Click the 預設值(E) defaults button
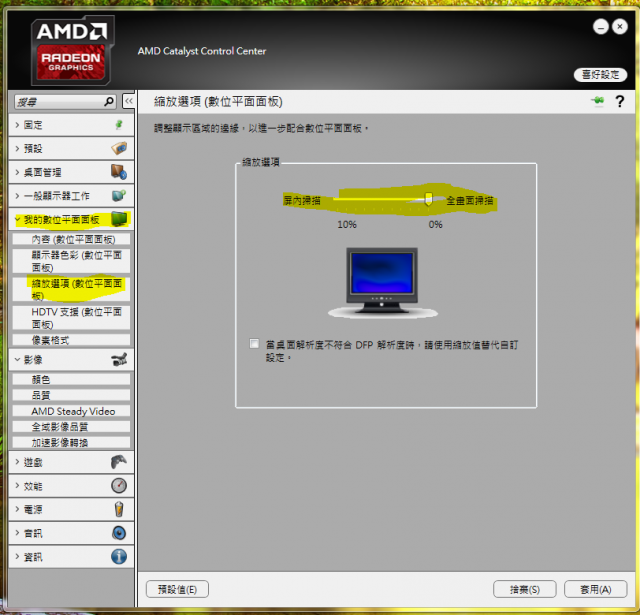 pyautogui.click(x=177, y=589)
